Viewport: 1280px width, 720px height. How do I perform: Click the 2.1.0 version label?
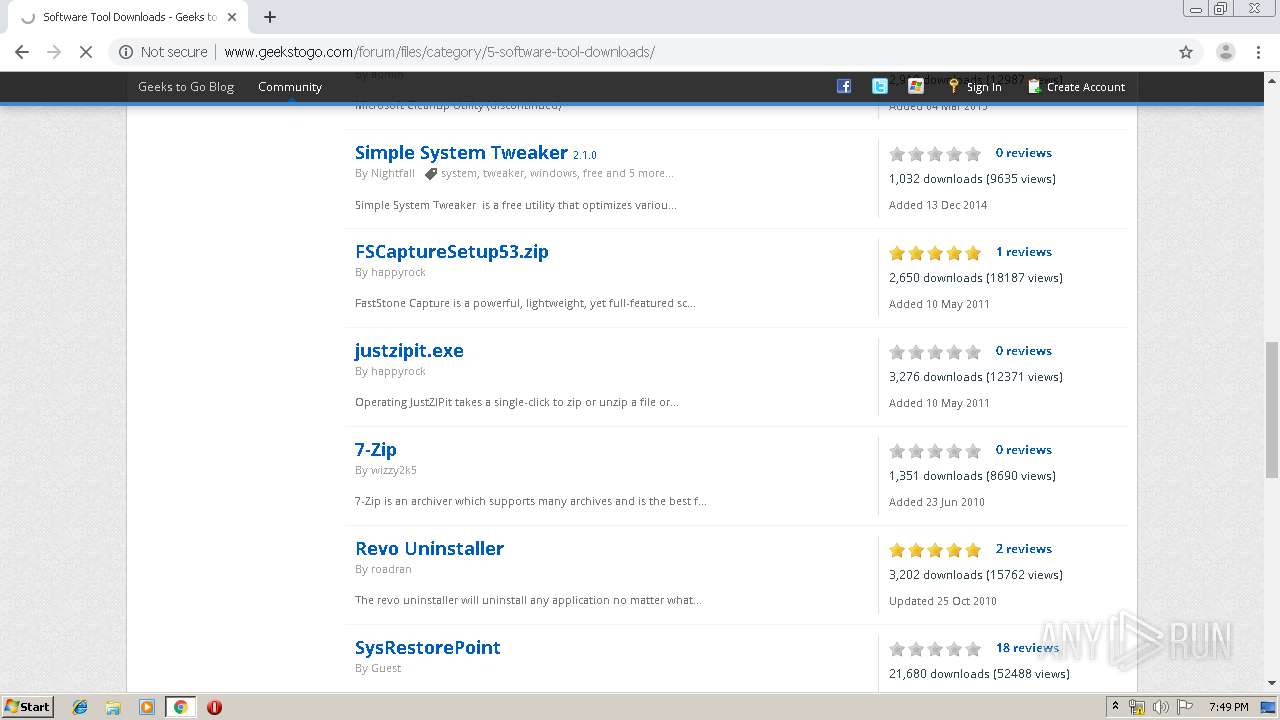tap(585, 155)
